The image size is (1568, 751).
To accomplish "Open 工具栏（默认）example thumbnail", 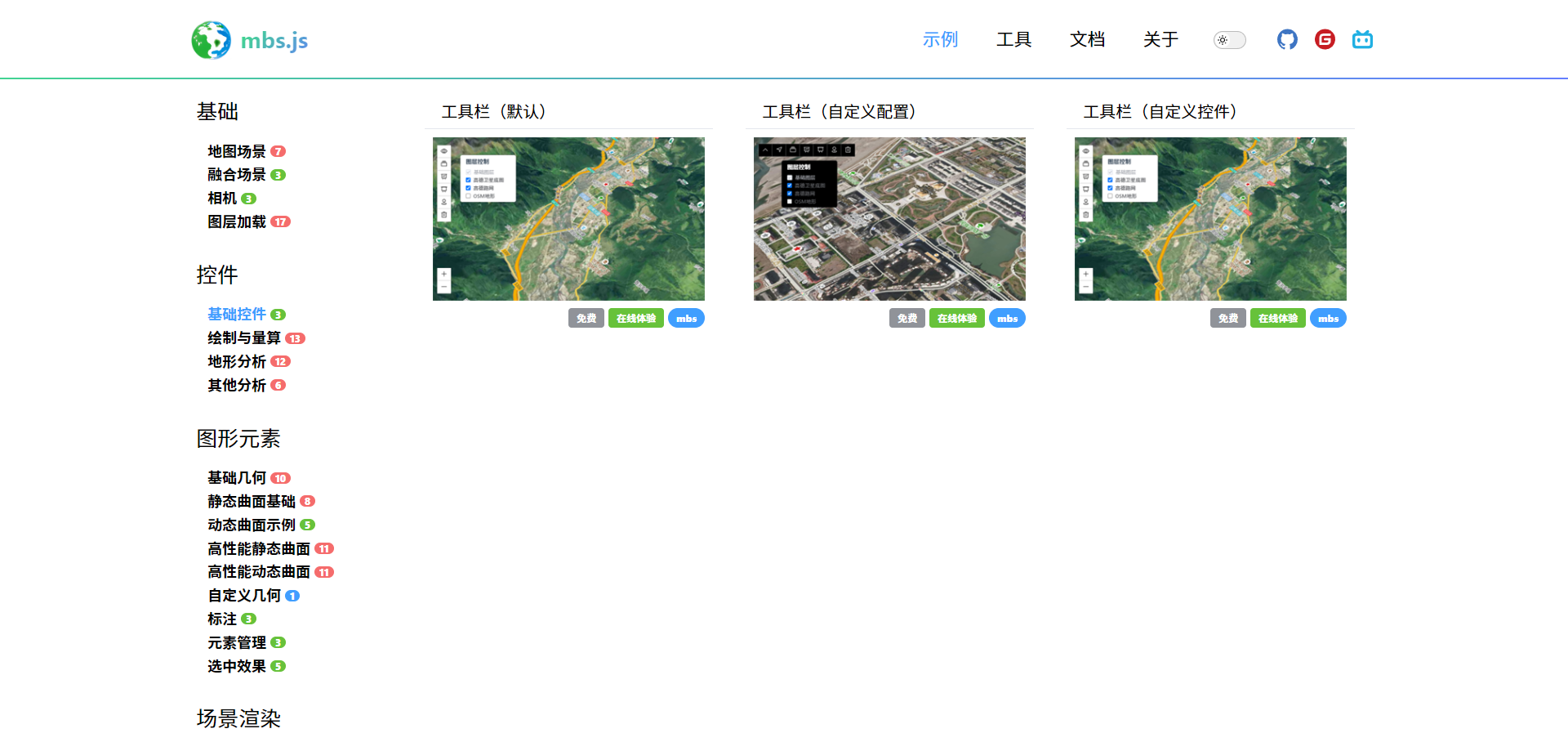I will [568, 219].
